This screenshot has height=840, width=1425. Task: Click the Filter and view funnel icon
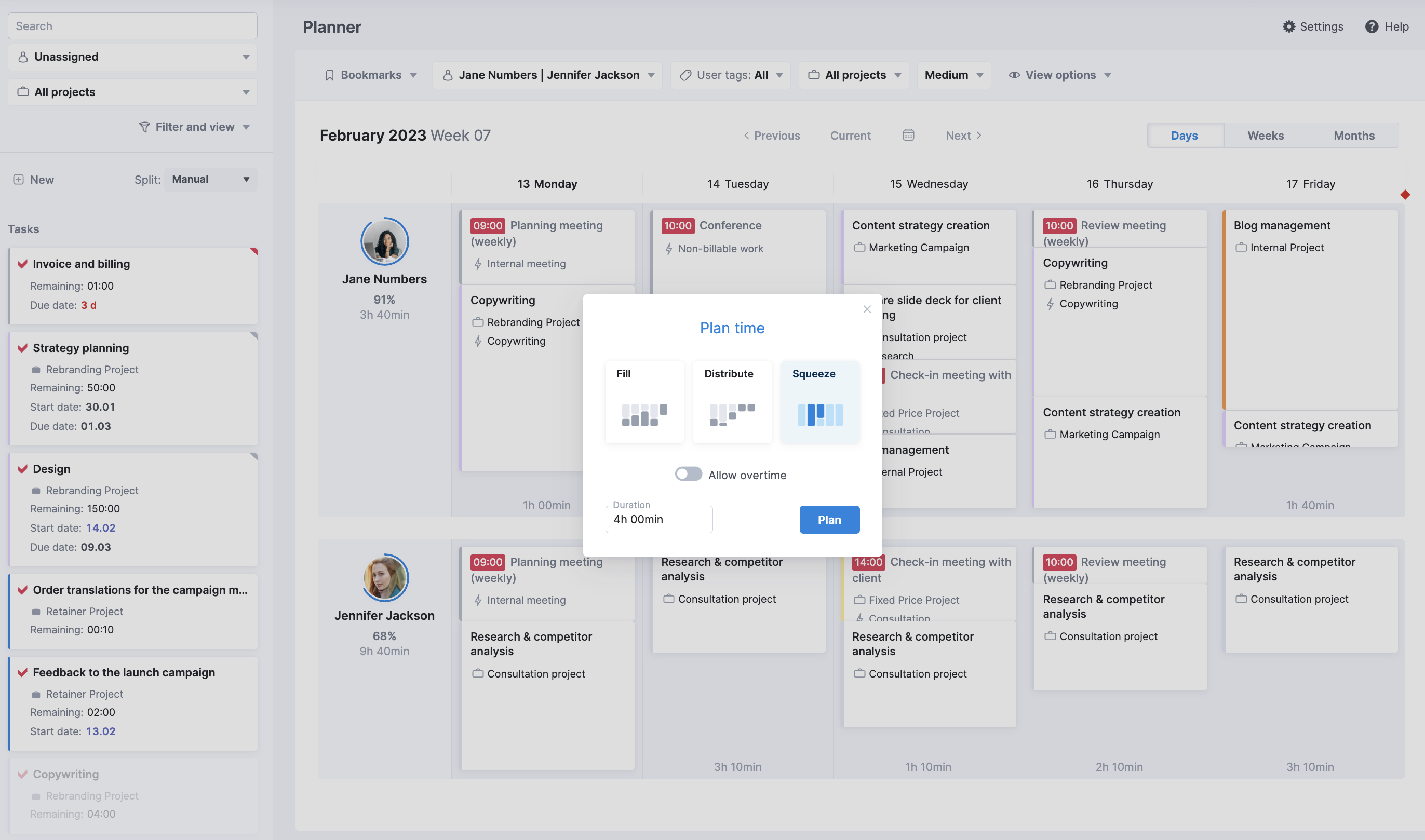(x=143, y=127)
